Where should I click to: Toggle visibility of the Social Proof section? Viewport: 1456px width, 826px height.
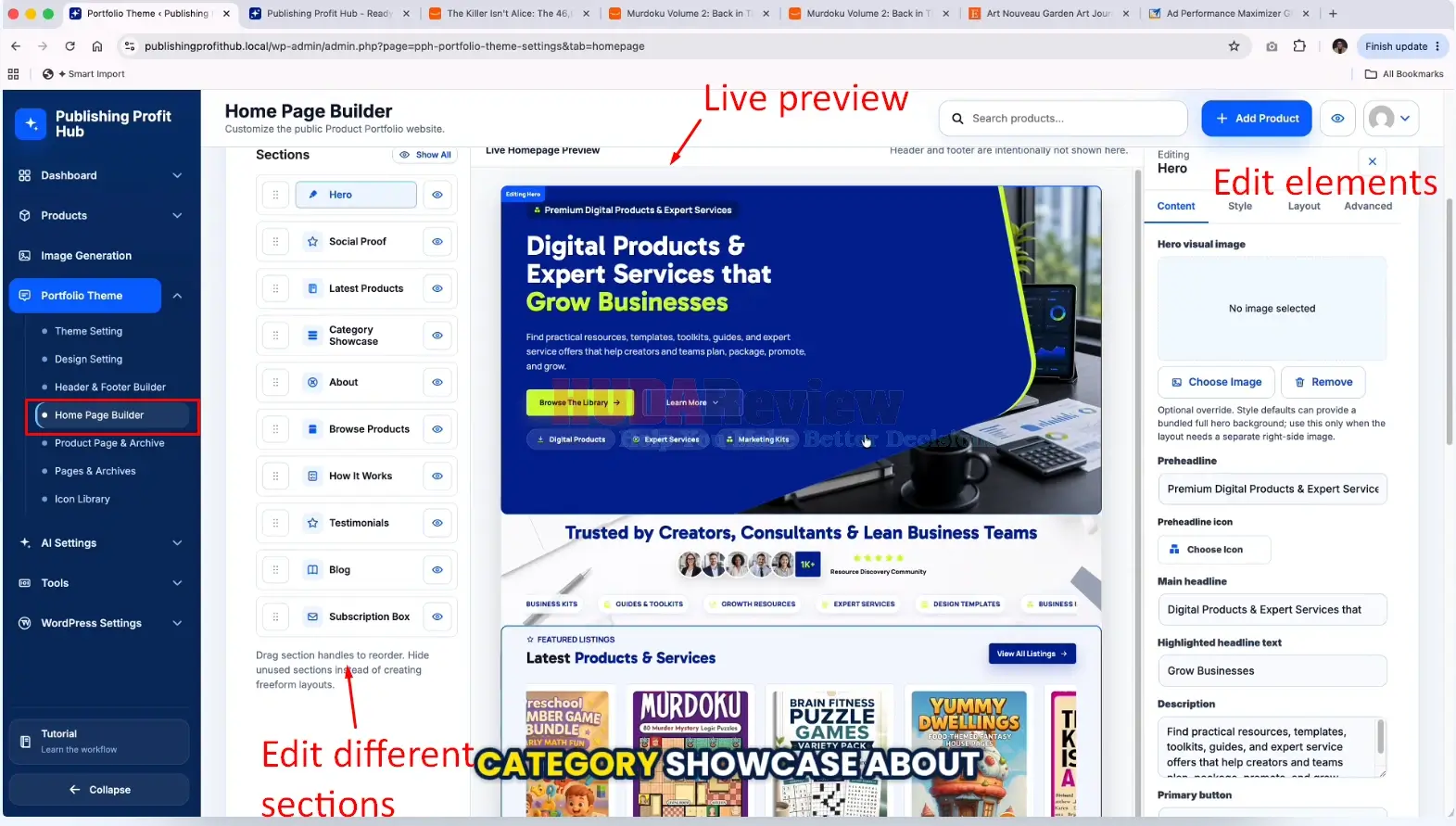pyautogui.click(x=437, y=241)
